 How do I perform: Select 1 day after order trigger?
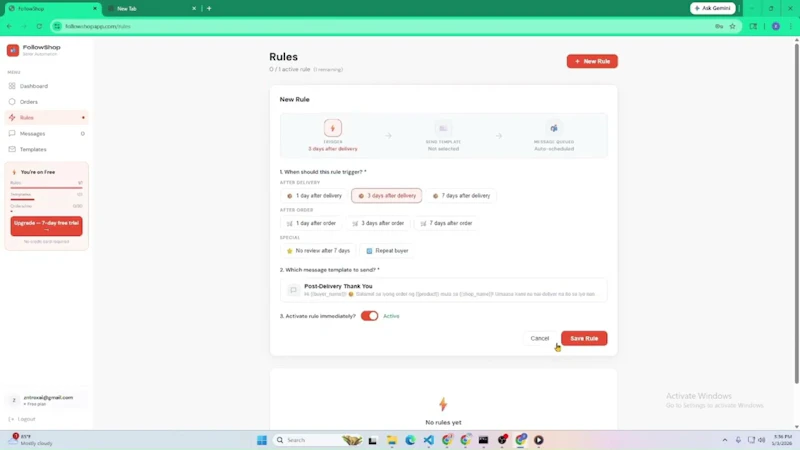[x=311, y=223]
